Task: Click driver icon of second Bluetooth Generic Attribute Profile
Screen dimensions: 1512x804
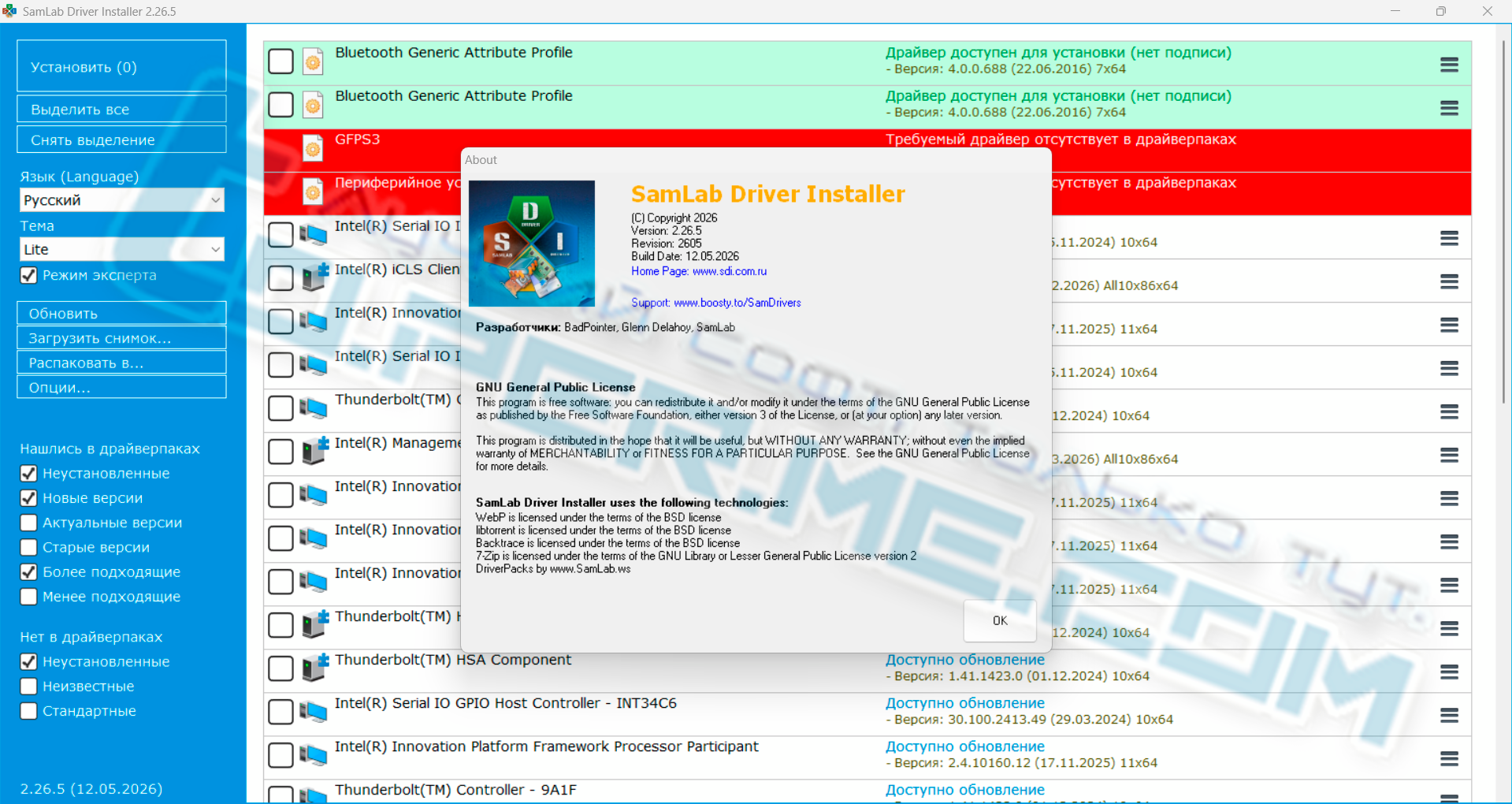Action: pos(313,105)
